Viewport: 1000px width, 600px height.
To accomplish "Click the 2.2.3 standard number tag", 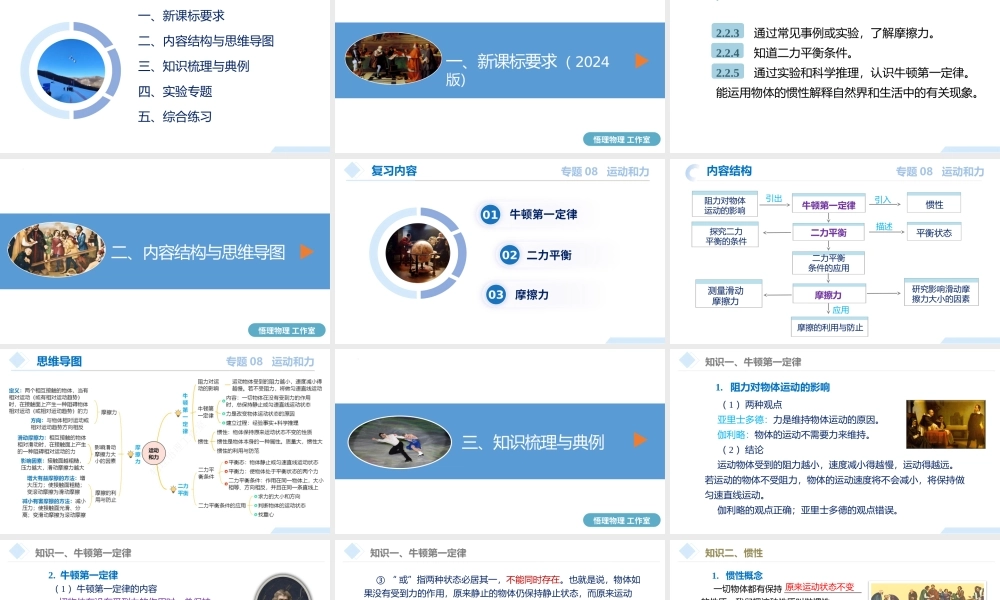I will [728, 33].
